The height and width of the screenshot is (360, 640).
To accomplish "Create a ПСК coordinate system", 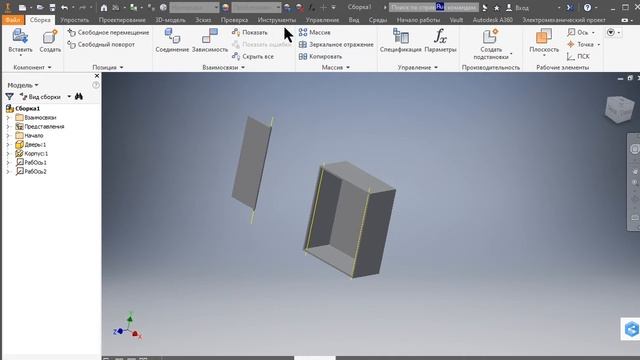I will (x=578, y=56).
